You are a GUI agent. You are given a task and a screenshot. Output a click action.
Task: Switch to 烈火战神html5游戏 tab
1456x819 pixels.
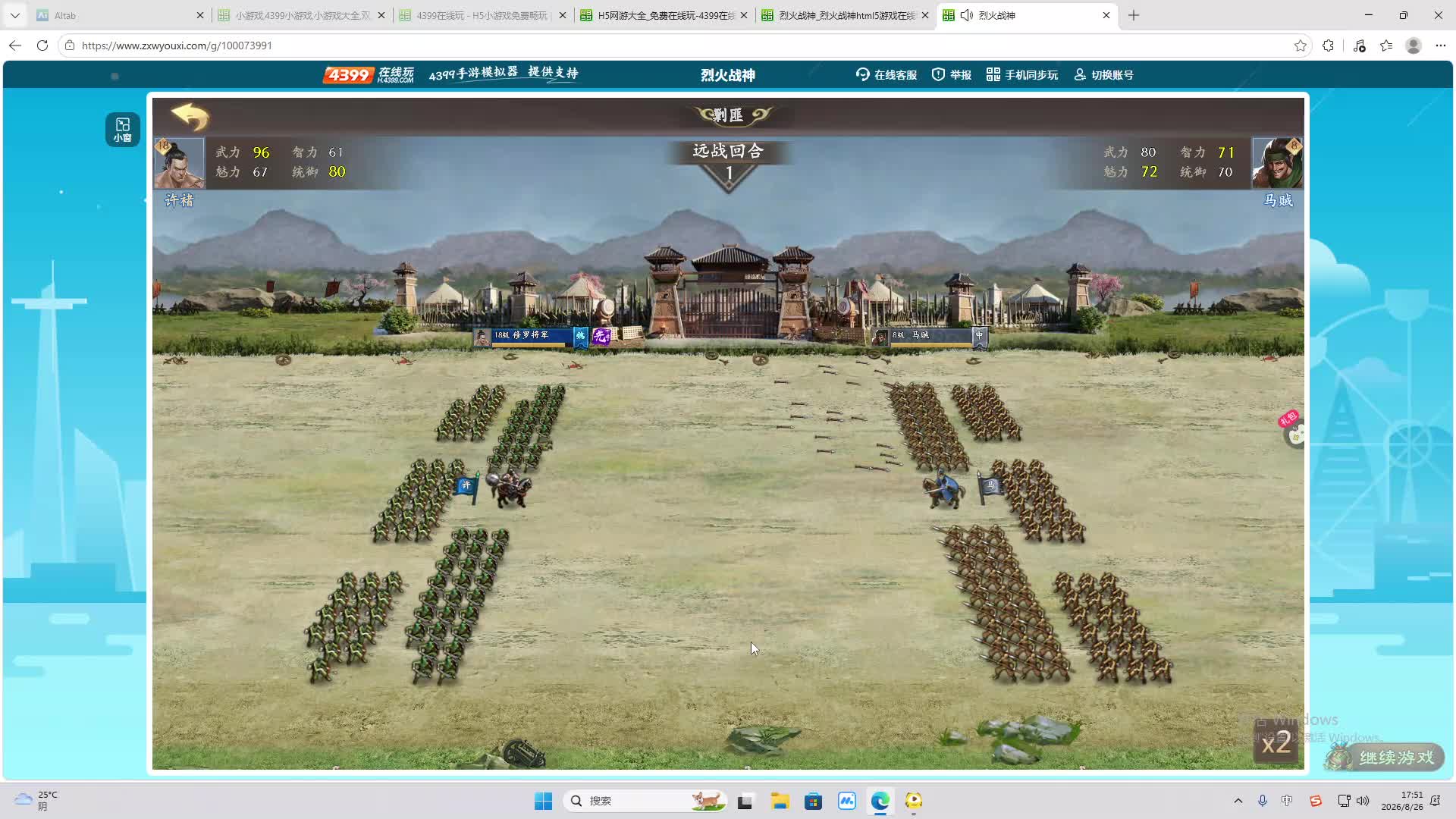[845, 15]
